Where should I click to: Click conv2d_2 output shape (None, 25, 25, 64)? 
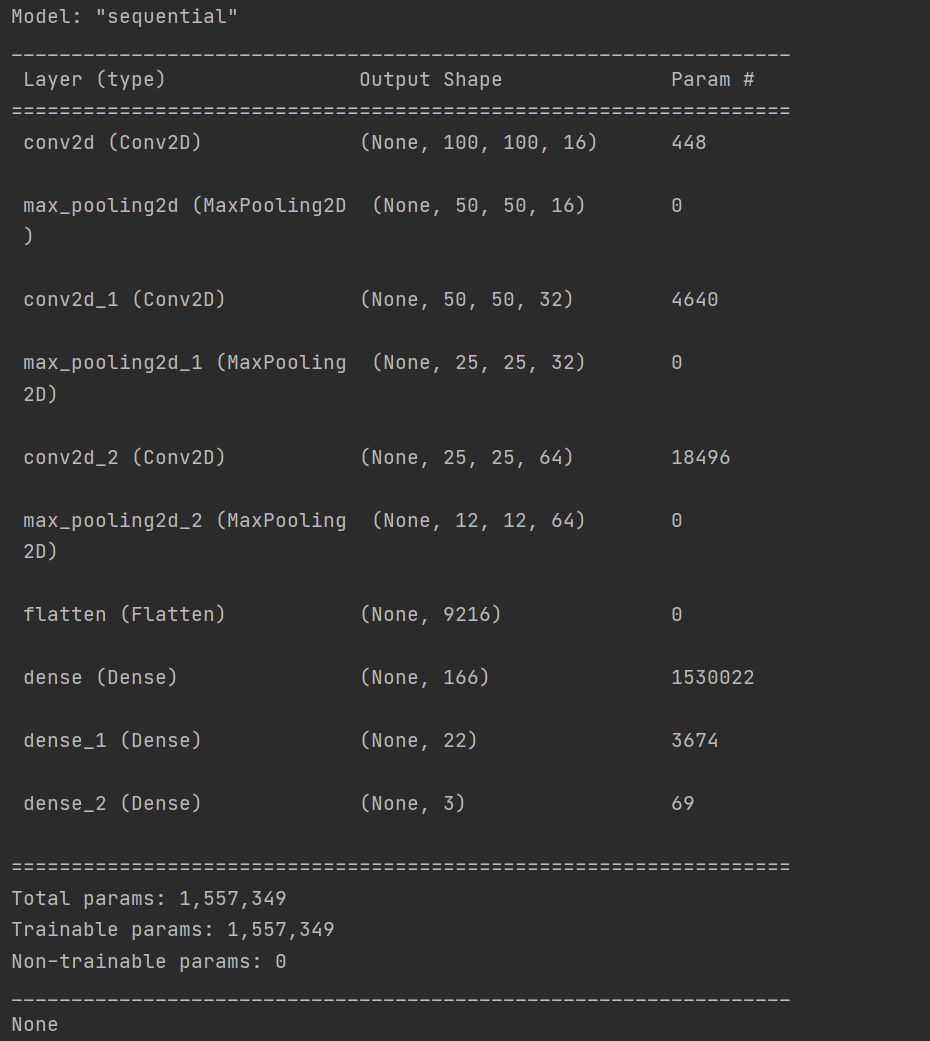[467, 457]
